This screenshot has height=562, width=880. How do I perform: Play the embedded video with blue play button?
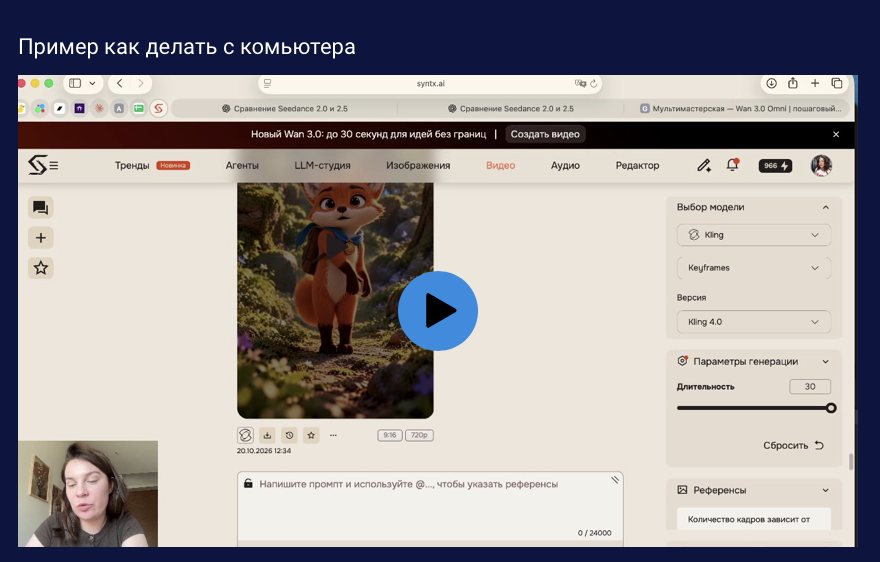(x=438, y=310)
